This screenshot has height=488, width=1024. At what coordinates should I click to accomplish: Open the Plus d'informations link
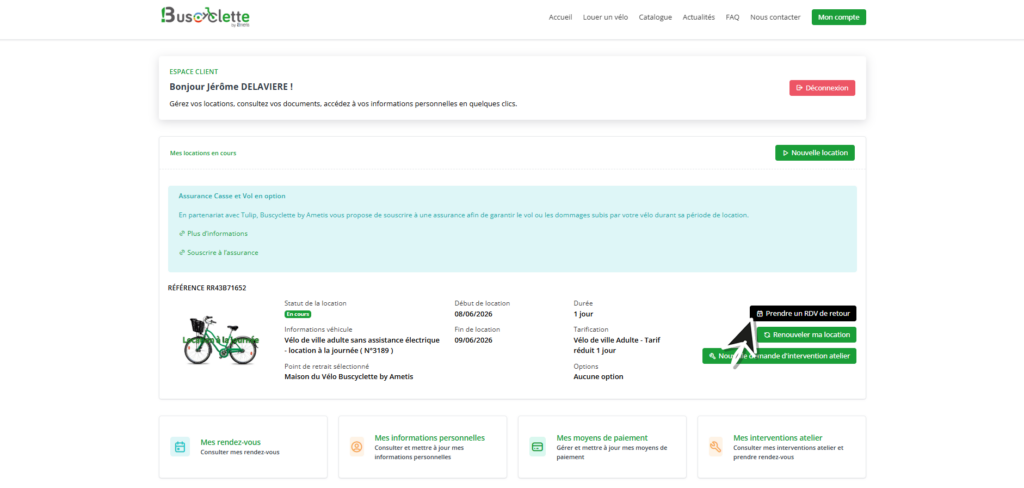coord(213,233)
